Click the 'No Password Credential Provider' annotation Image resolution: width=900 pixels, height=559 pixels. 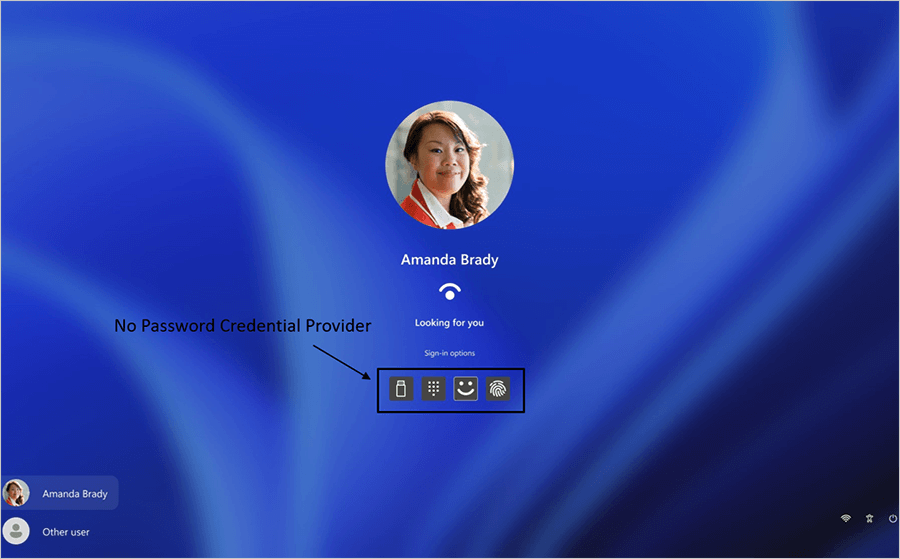point(243,325)
